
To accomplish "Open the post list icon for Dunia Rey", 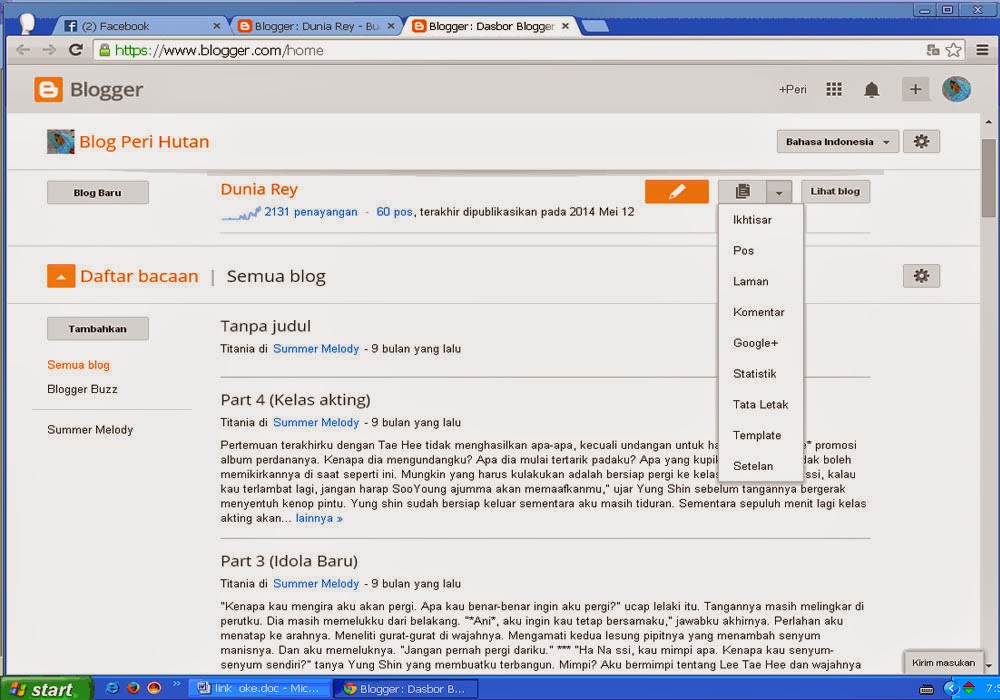I will (x=742, y=191).
